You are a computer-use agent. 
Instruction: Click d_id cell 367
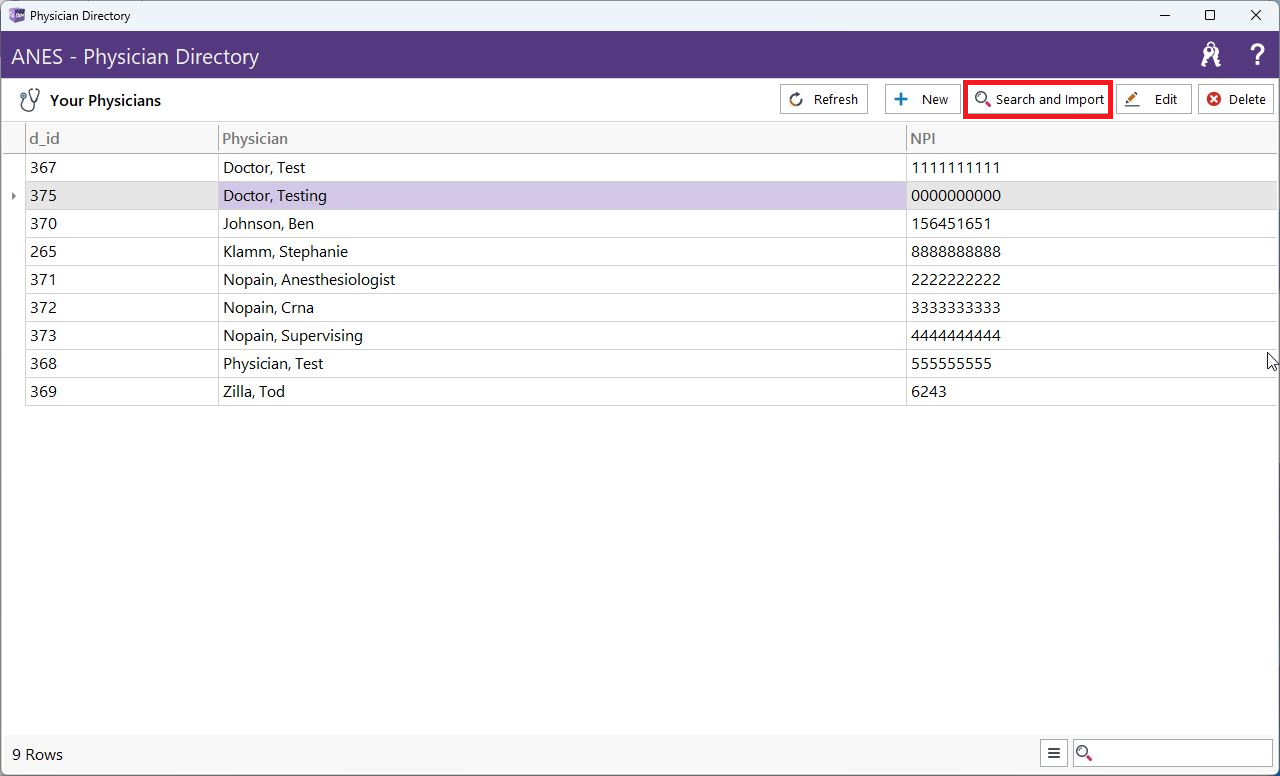121,167
